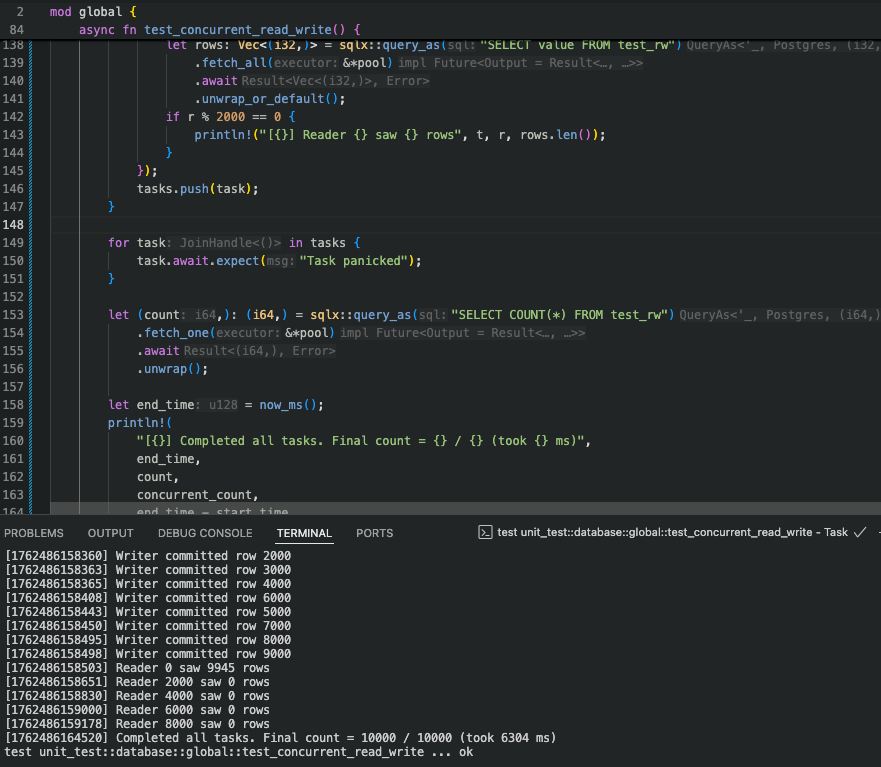The height and width of the screenshot is (767, 881).
Task: Open the OUTPUT panel tab
Action: coord(111,533)
